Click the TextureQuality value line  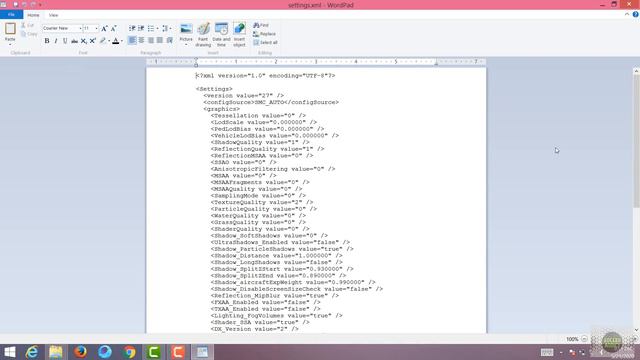262,202
